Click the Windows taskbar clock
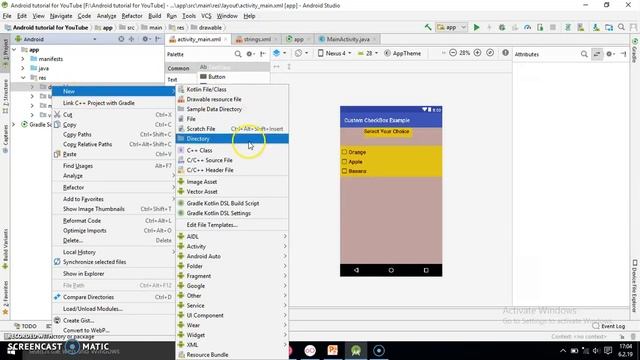 [x=626, y=351]
